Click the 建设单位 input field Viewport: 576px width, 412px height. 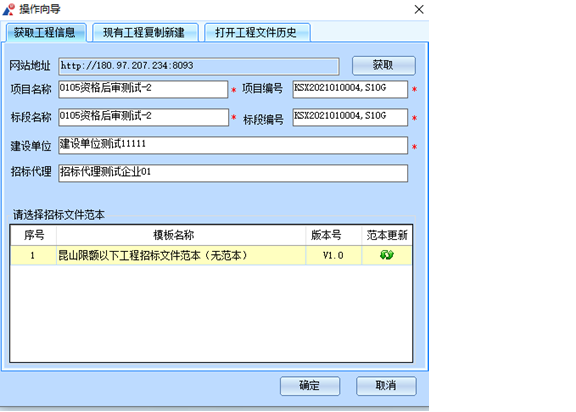click(233, 145)
